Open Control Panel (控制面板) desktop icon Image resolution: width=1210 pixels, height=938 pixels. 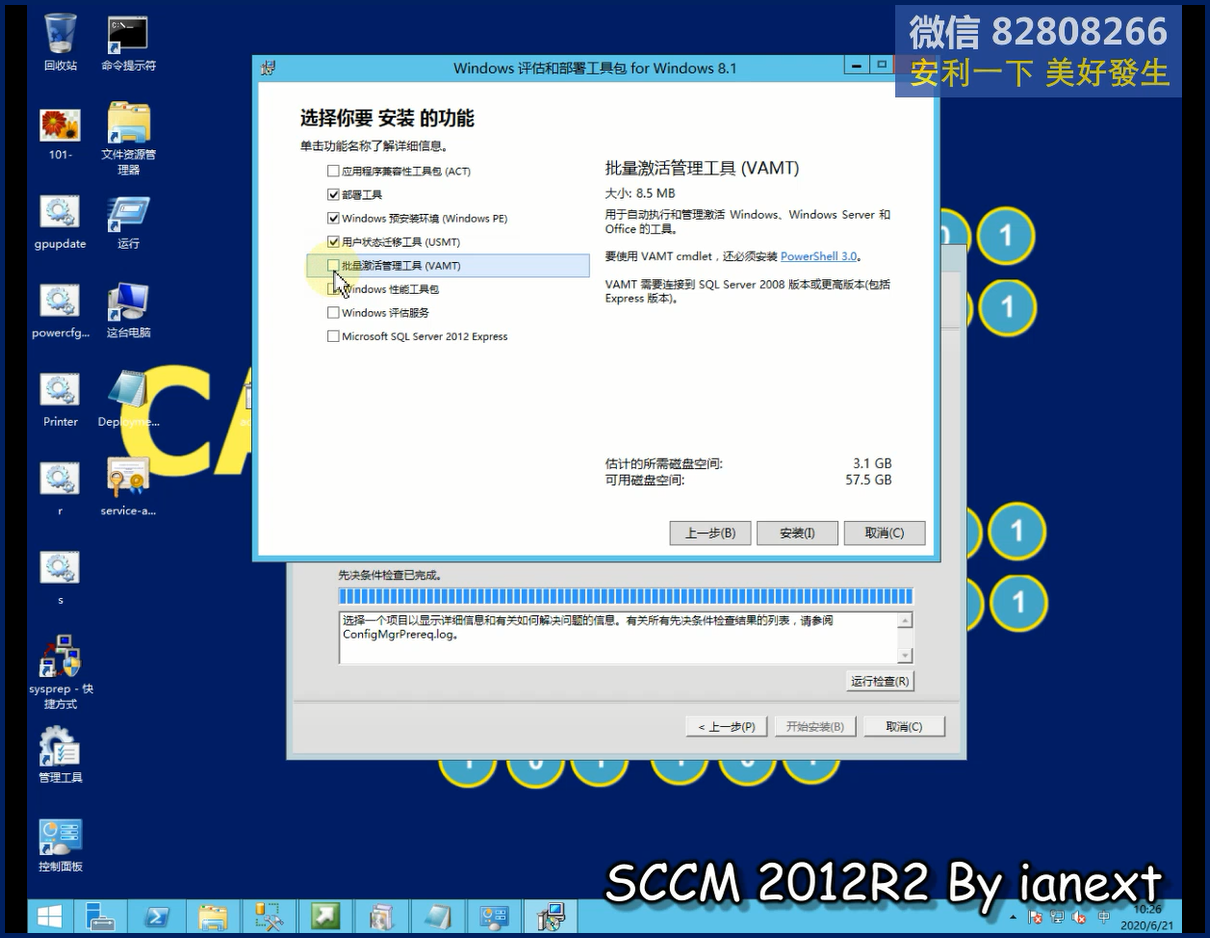[x=60, y=846]
